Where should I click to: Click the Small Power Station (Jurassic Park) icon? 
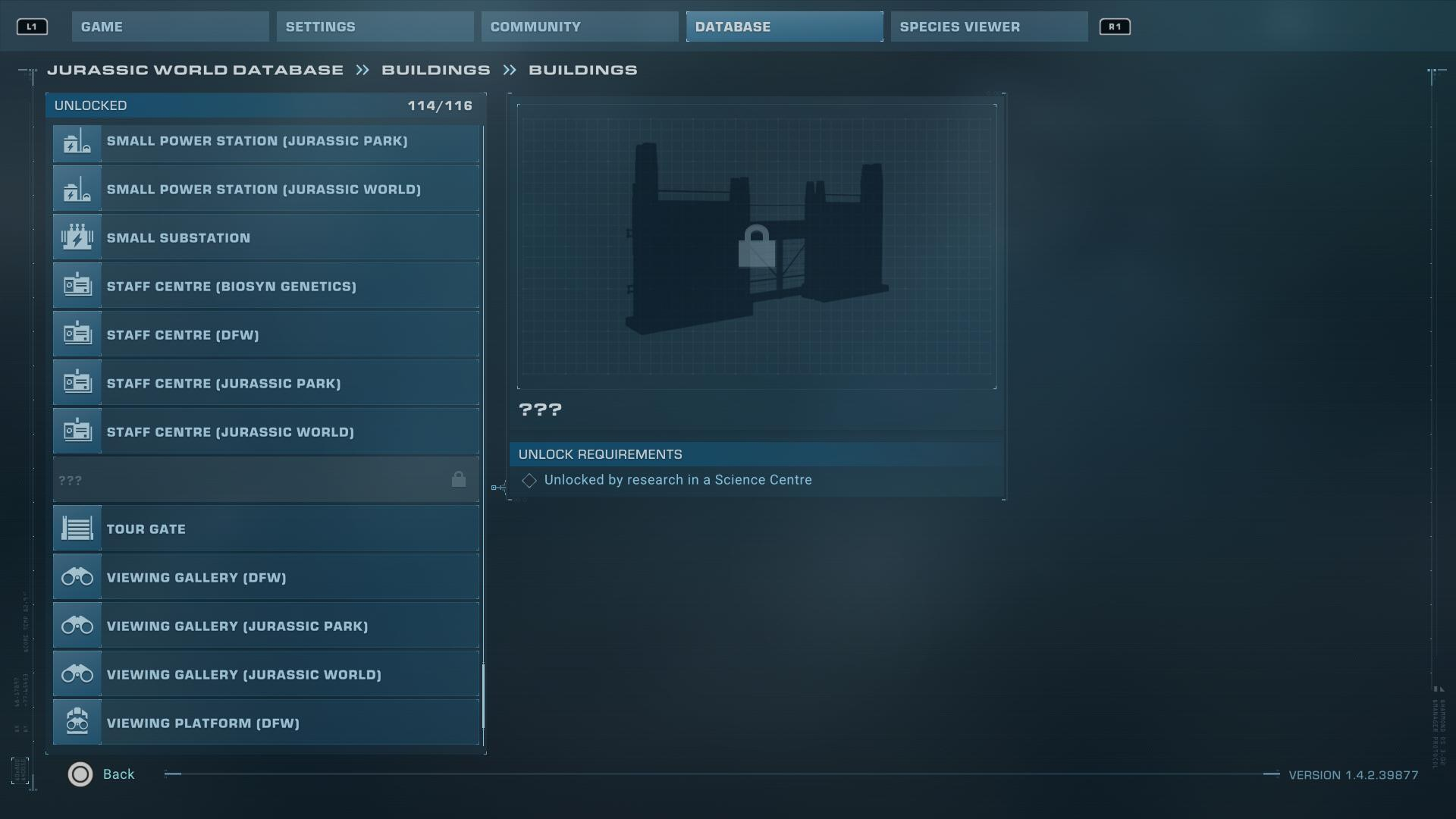pos(77,142)
